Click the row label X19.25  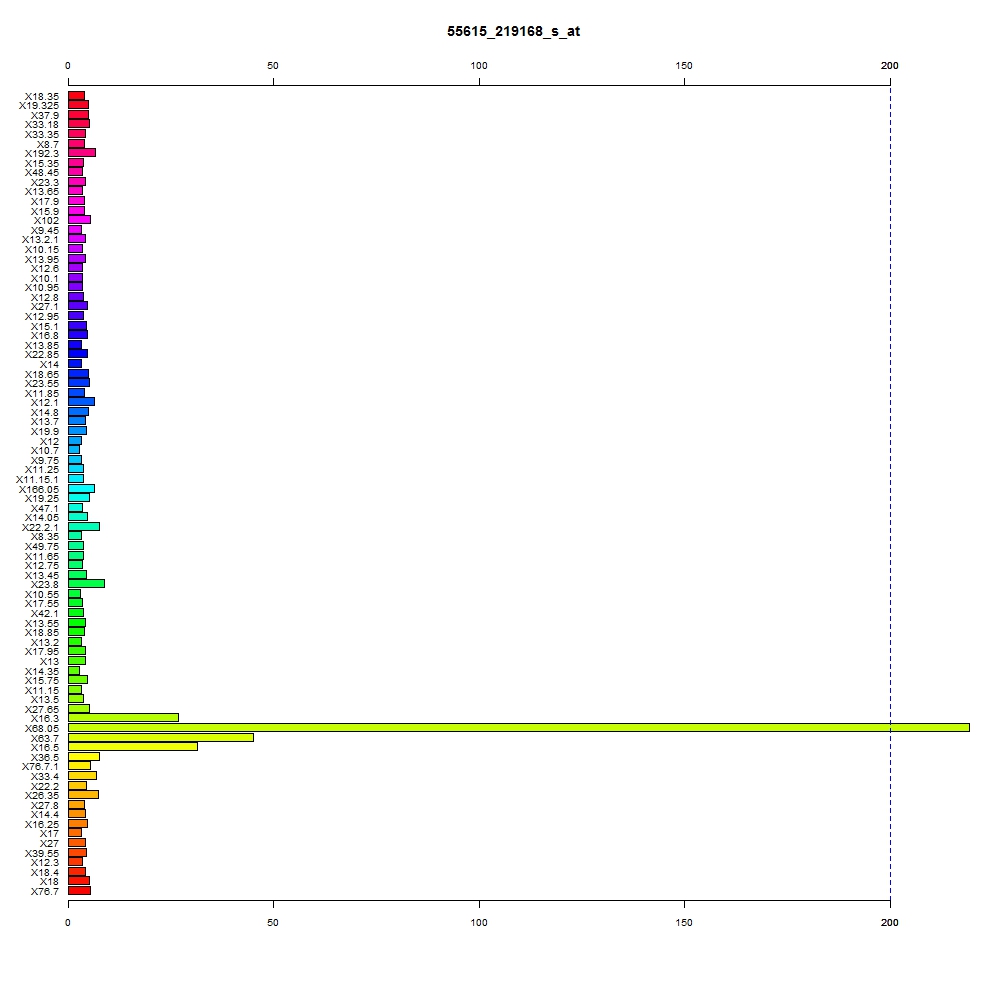pyautogui.click(x=42, y=499)
